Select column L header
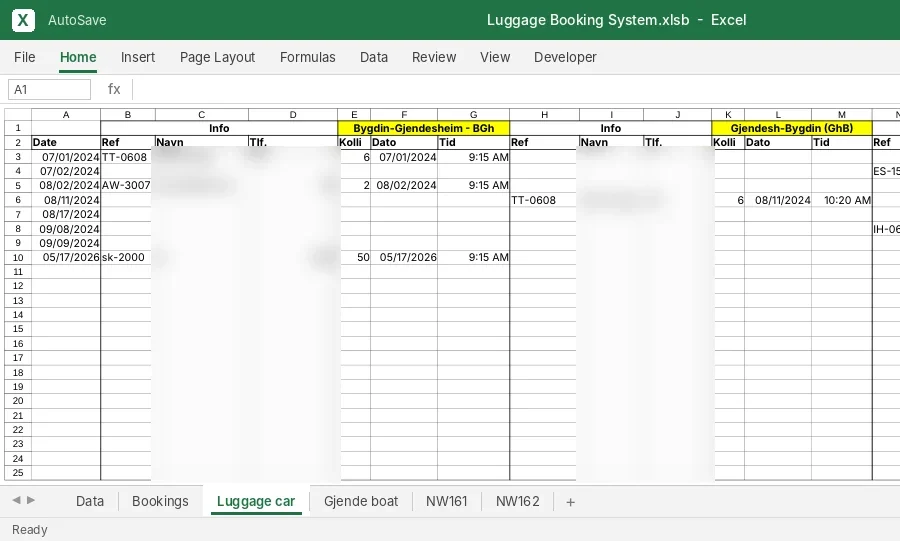The width and height of the screenshot is (900, 541). pos(778,115)
